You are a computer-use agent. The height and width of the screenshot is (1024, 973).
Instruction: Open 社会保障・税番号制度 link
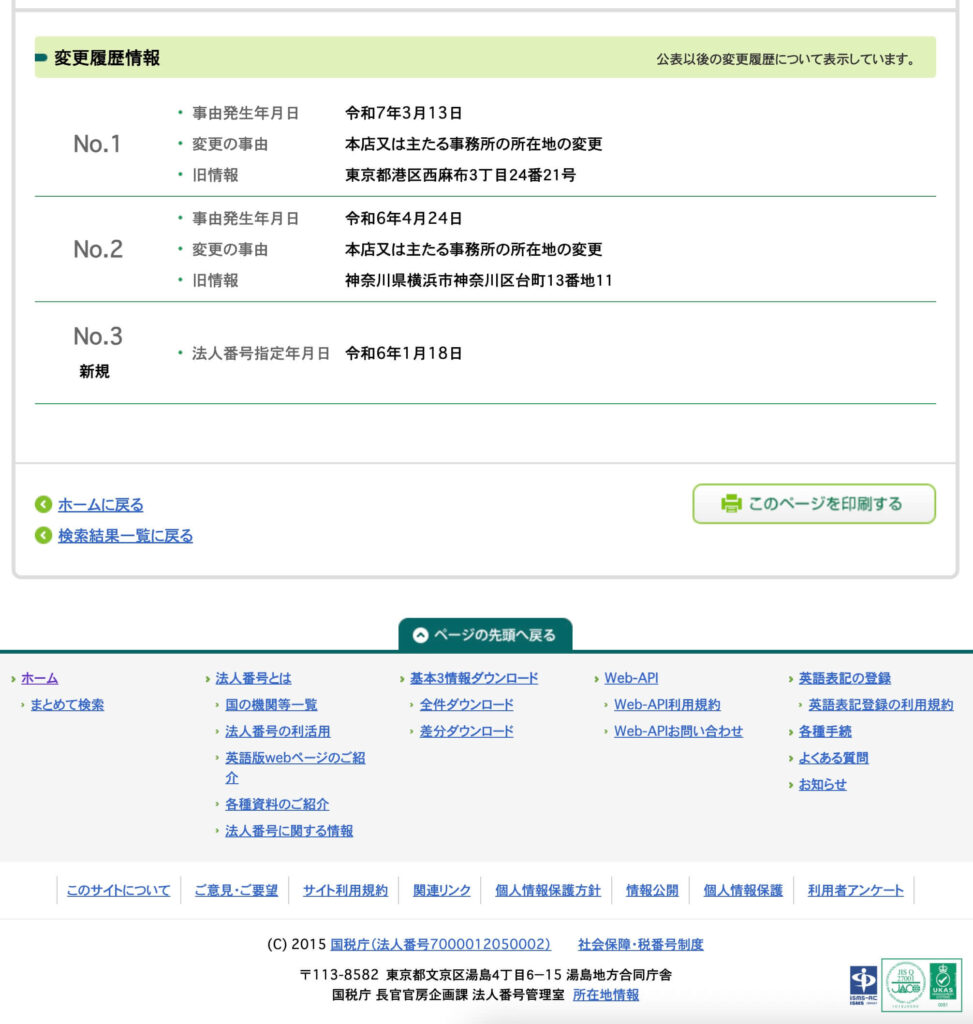[x=641, y=944]
